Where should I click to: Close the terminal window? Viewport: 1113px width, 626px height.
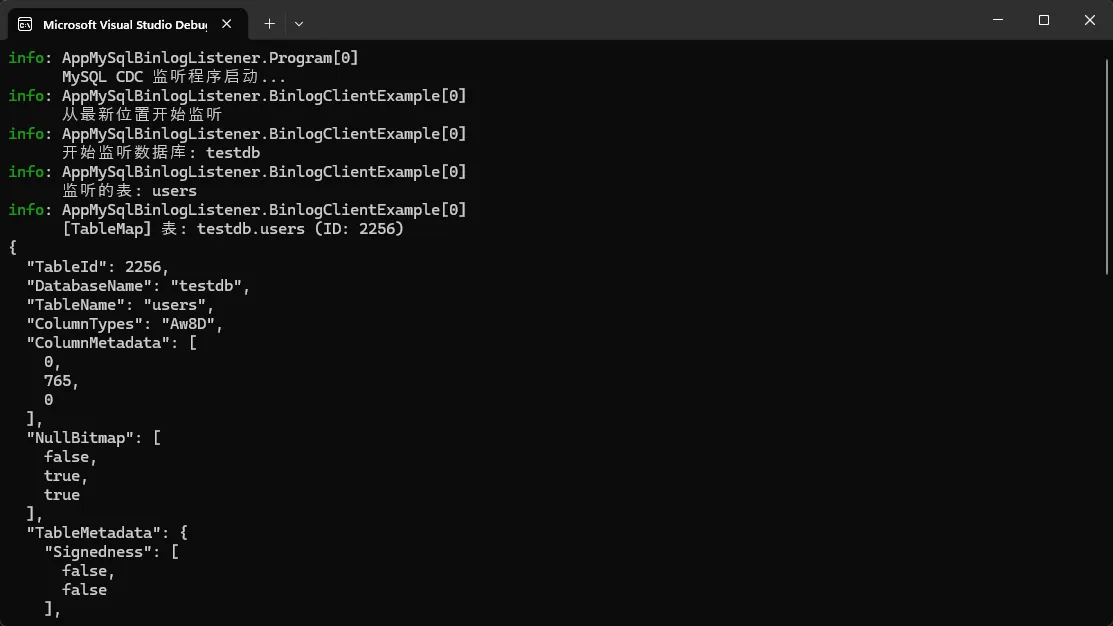(x=1090, y=20)
